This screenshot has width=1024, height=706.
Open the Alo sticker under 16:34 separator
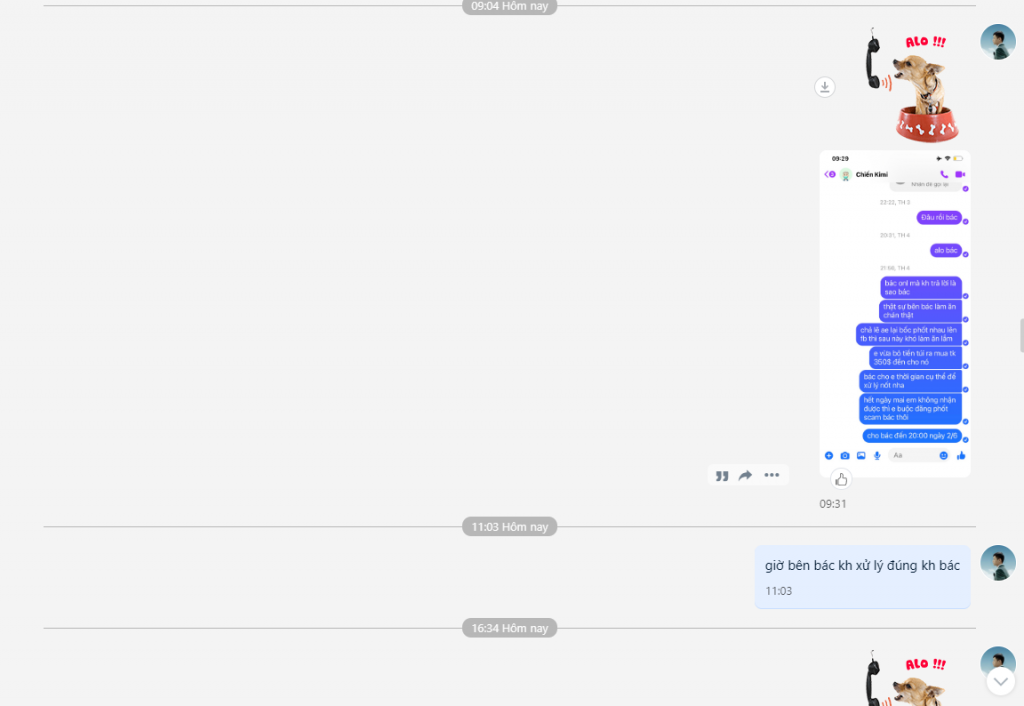point(905,680)
